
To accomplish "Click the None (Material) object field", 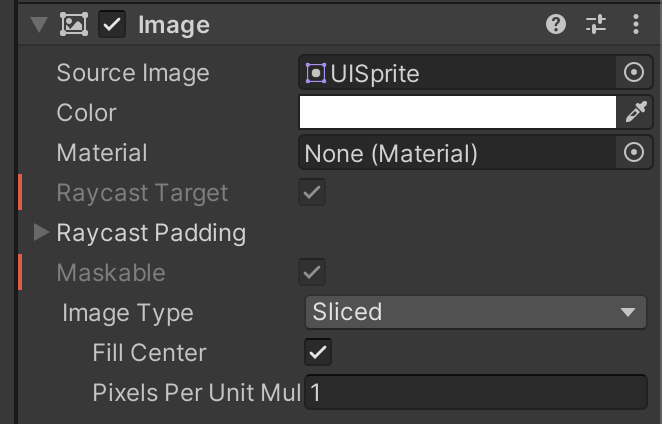I will pyautogui.click(x=458, y=152).
